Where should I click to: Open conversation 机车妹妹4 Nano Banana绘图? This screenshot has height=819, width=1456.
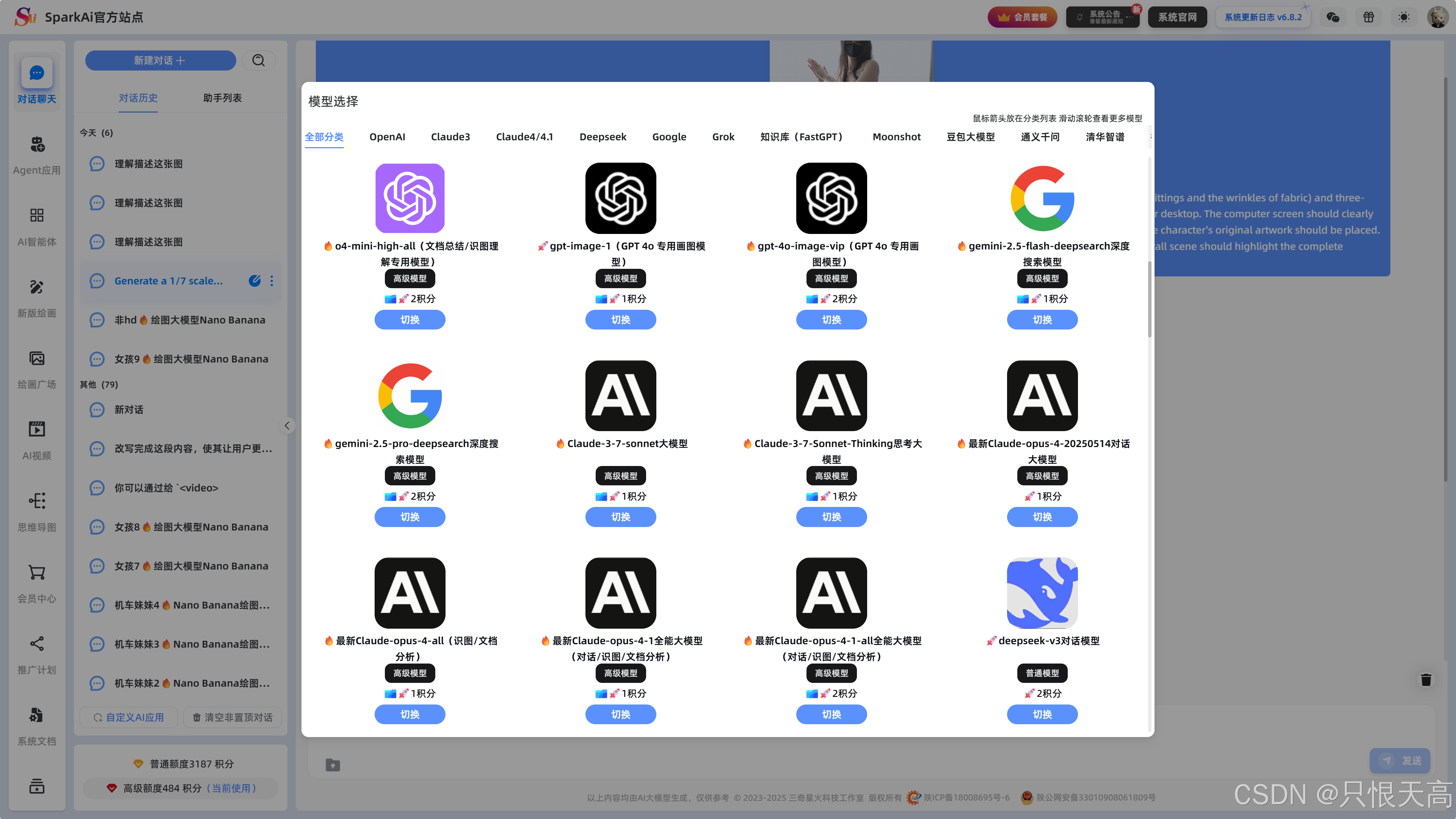click(181, 606)
